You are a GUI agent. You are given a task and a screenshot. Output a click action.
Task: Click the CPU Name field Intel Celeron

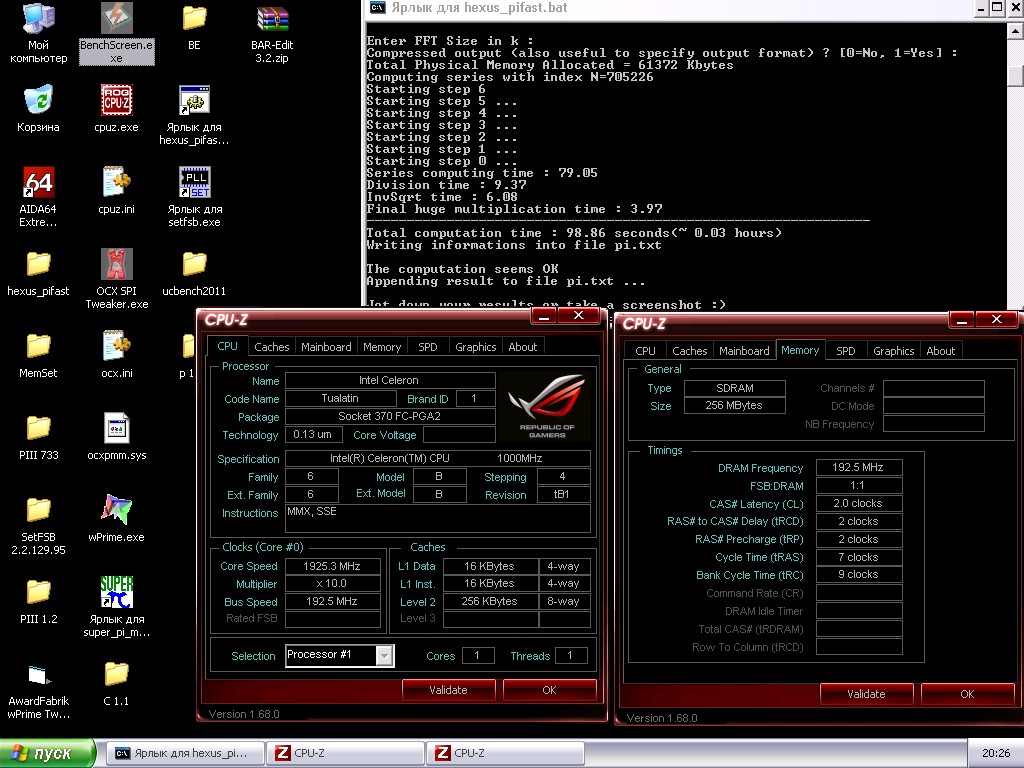tap(389, 380)
